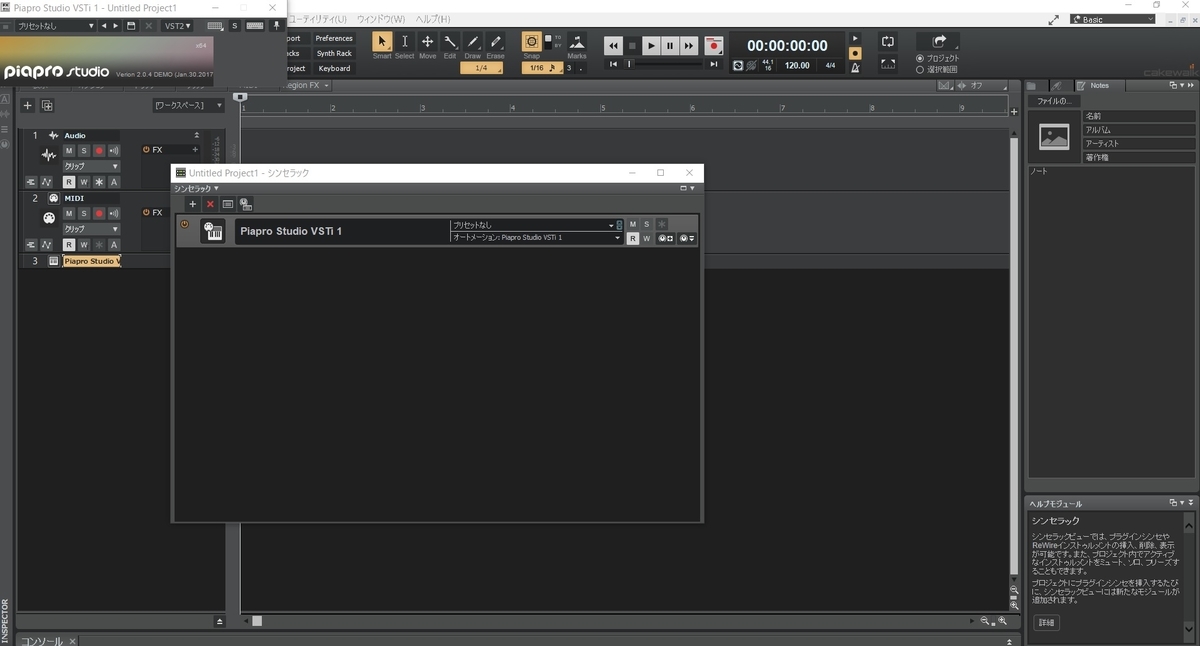The height and width of the screenshot is (646, 1200).
Task: Open Audio track クリップ dropdown
Action: coord(91,166)
